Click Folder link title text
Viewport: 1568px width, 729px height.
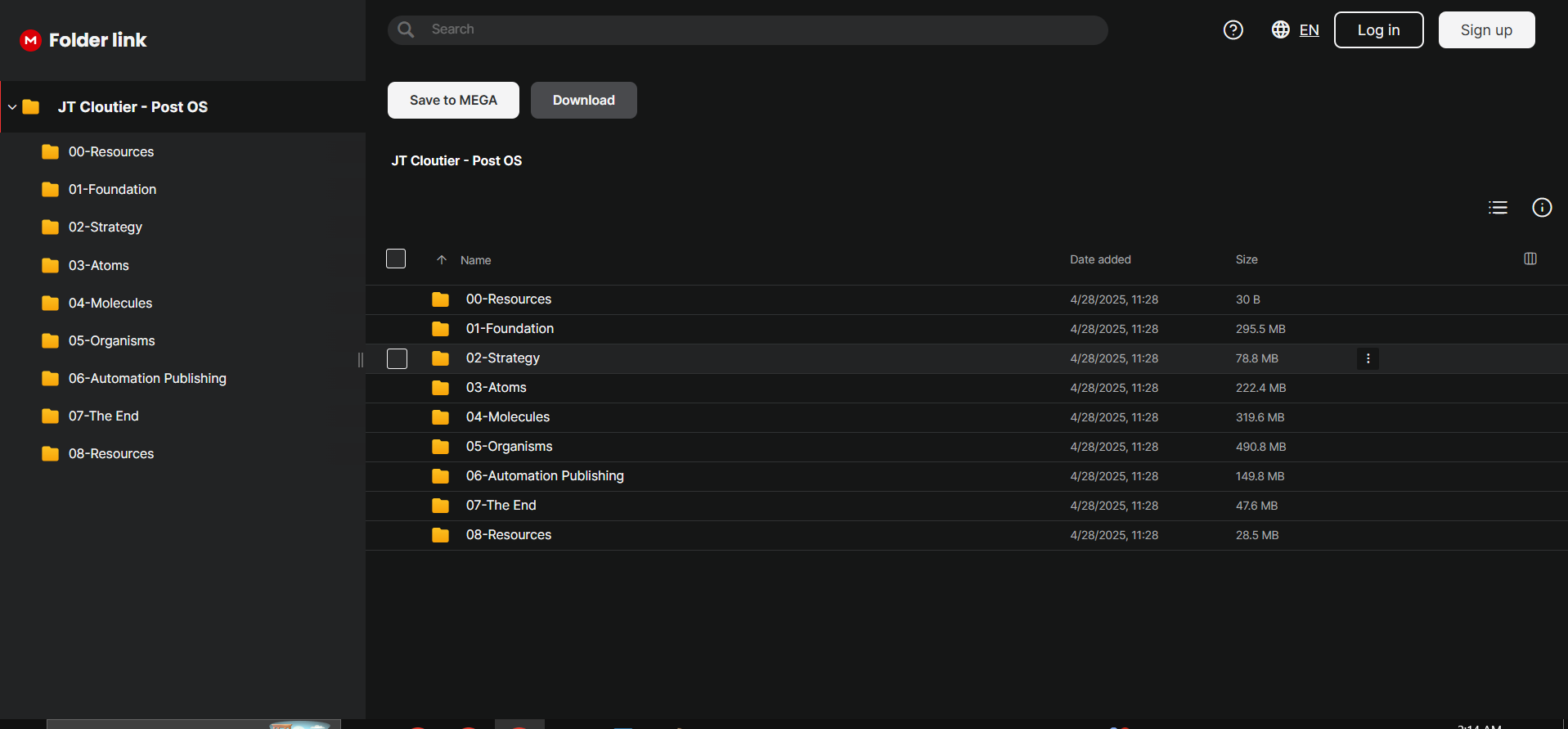click(97, 40)
